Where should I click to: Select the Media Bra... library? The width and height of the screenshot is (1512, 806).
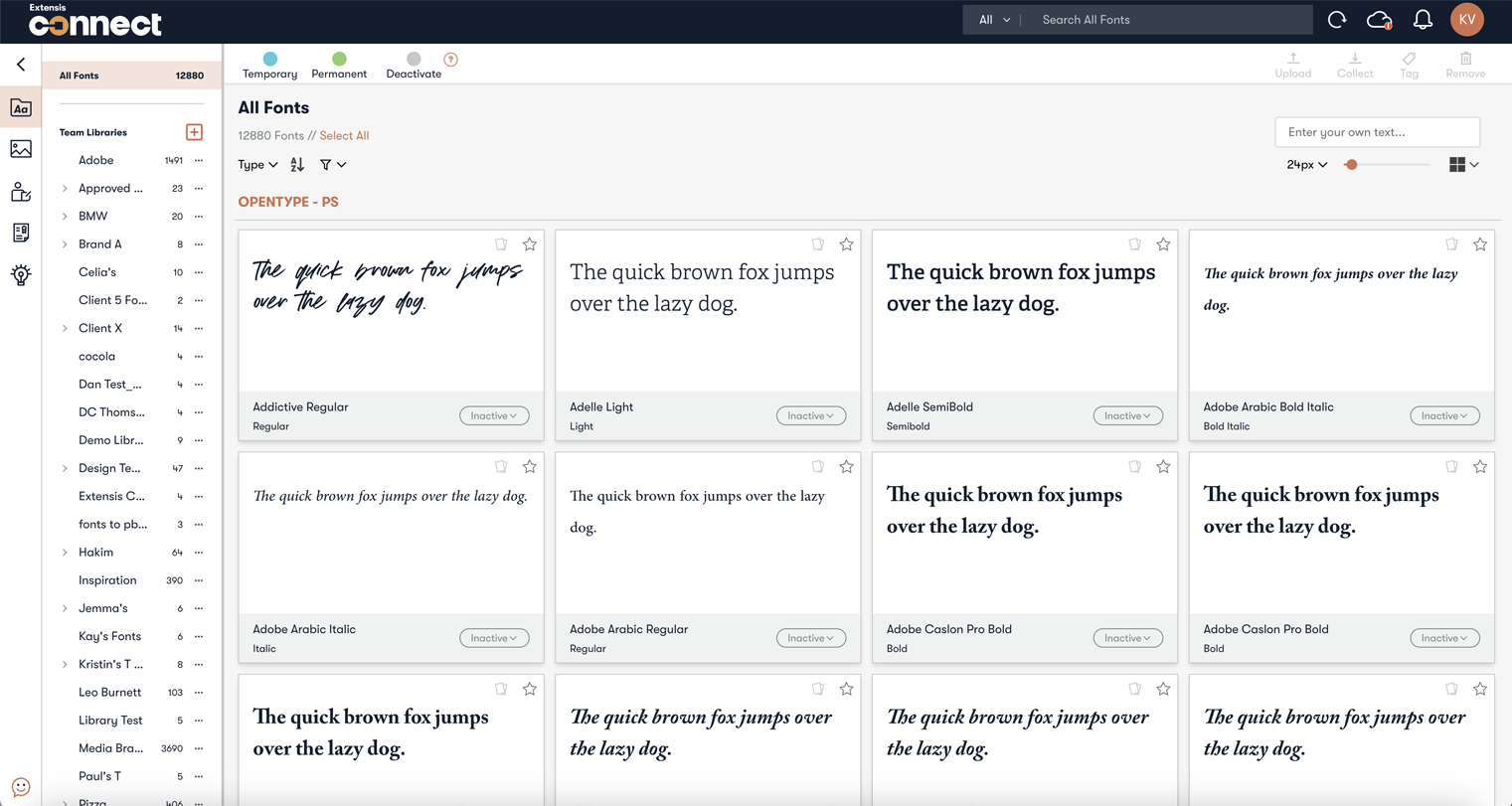110,748
